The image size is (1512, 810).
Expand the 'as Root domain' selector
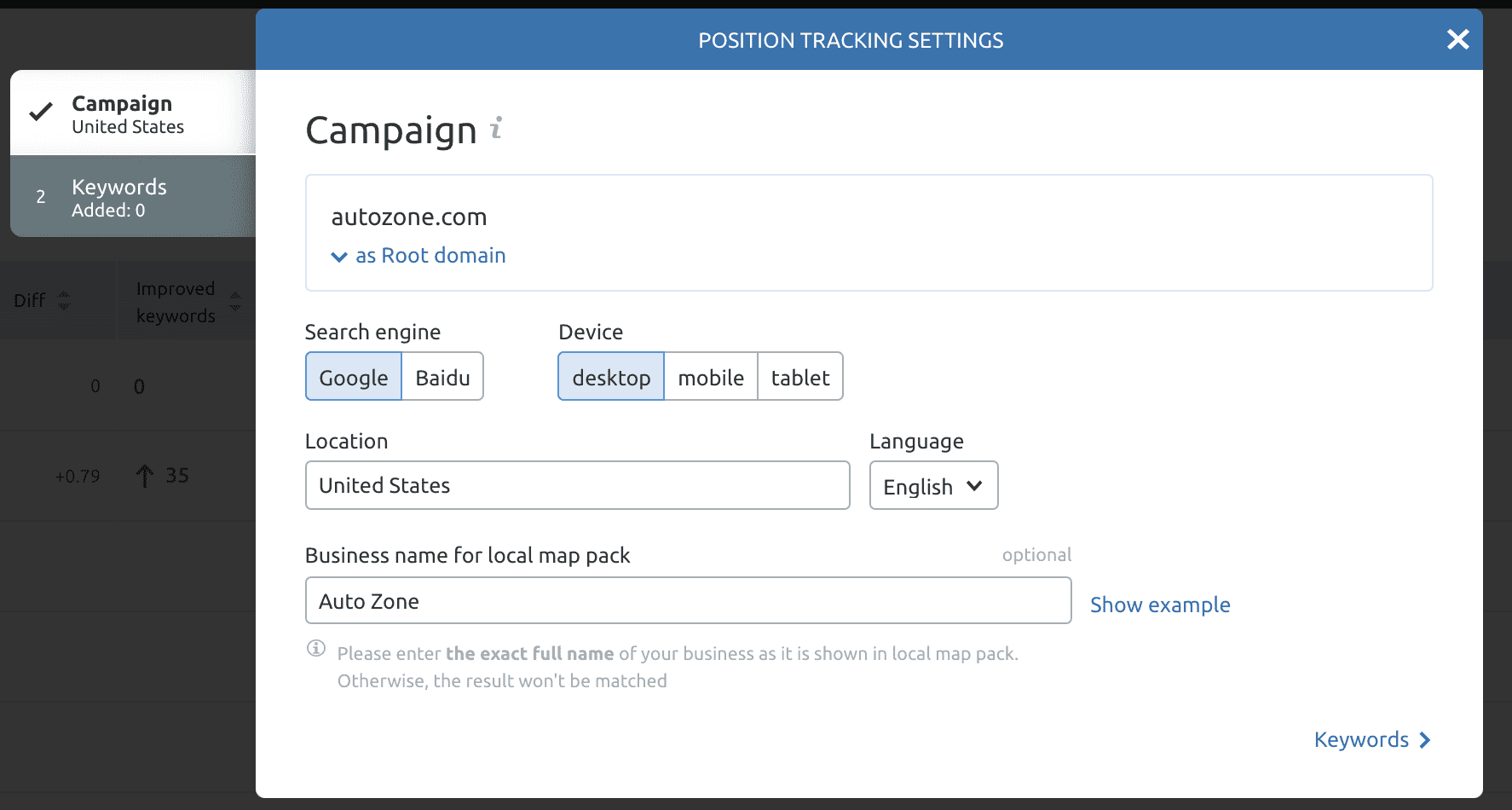417,255
